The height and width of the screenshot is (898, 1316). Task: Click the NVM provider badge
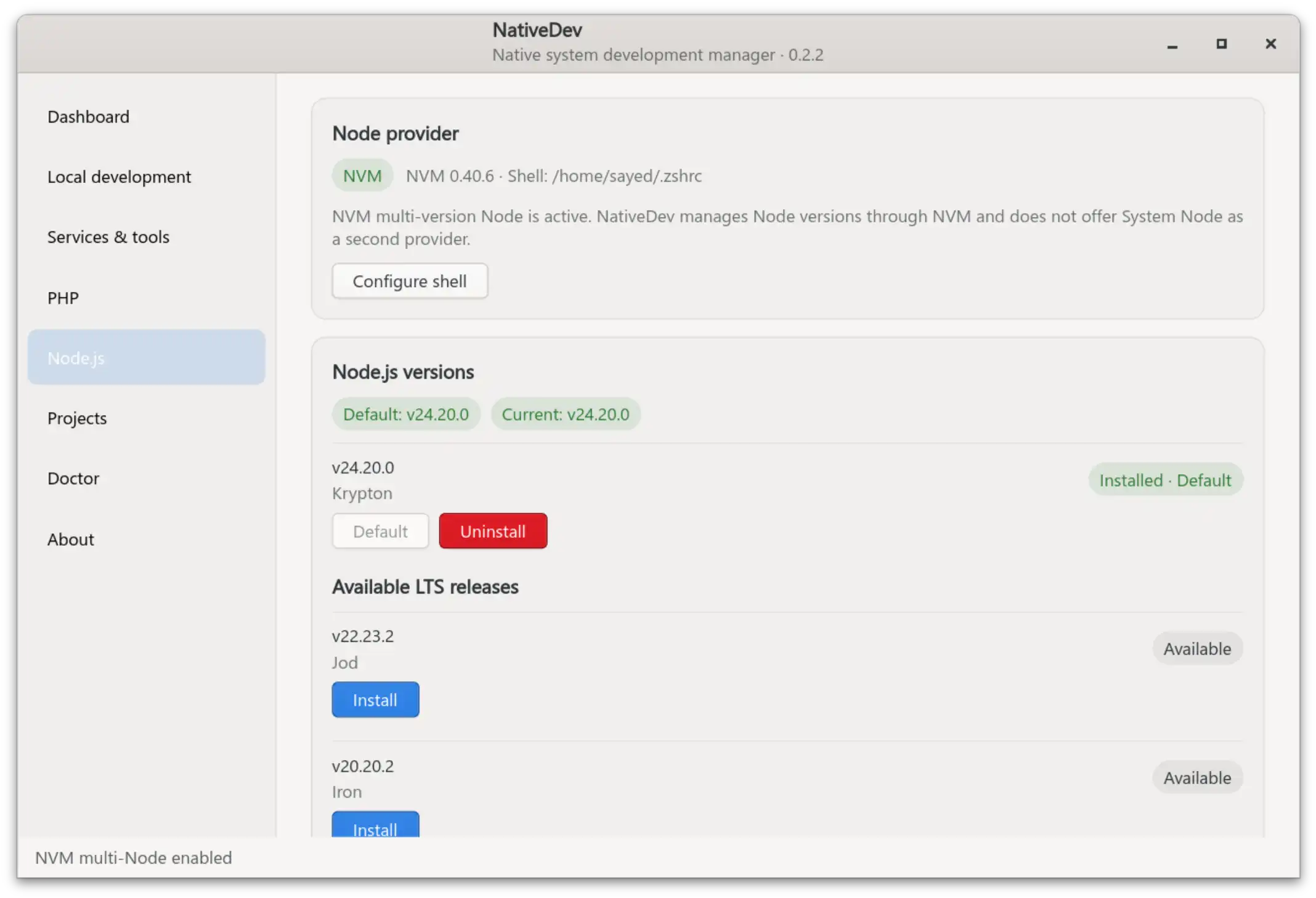tap(362, 176)
